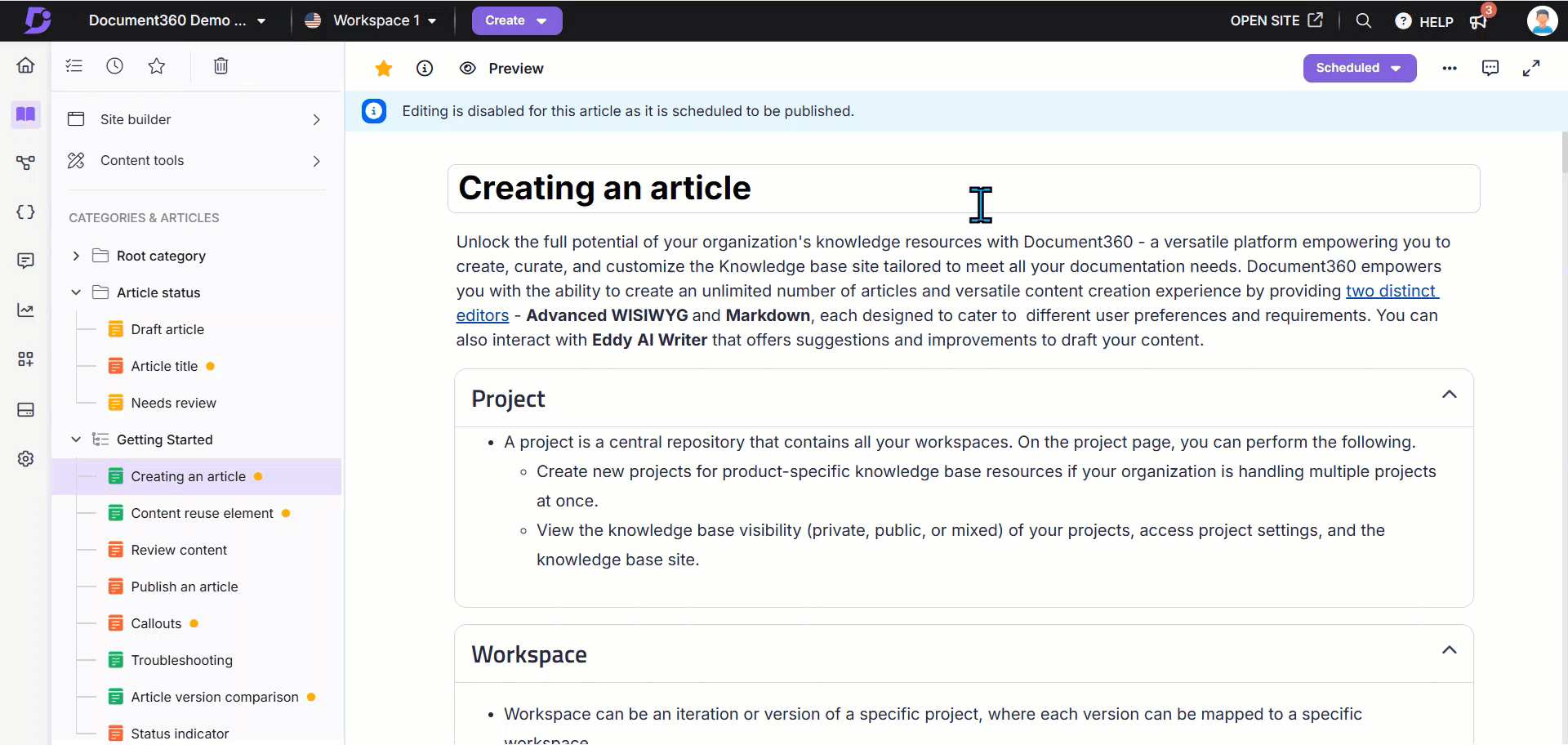Click the category list view icon
This screenshot has width=1568, height=745.
coord(74,66)
